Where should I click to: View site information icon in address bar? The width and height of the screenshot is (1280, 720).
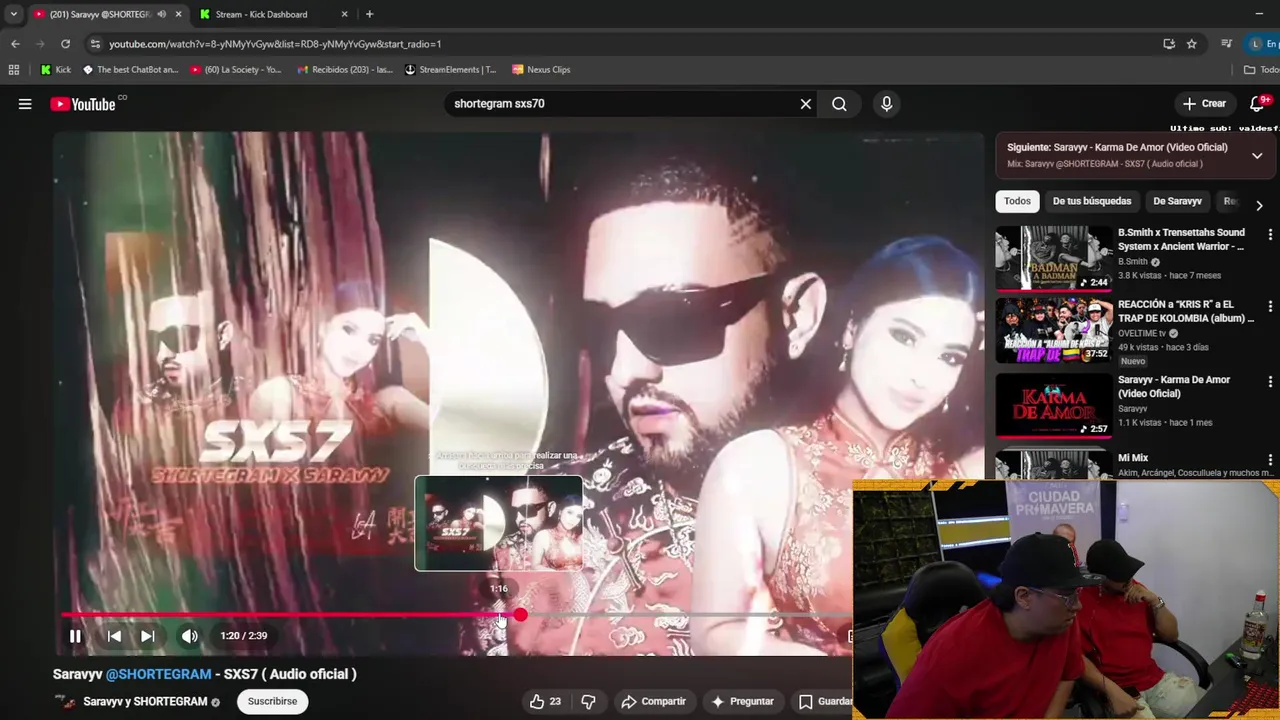tap(95, 44)
